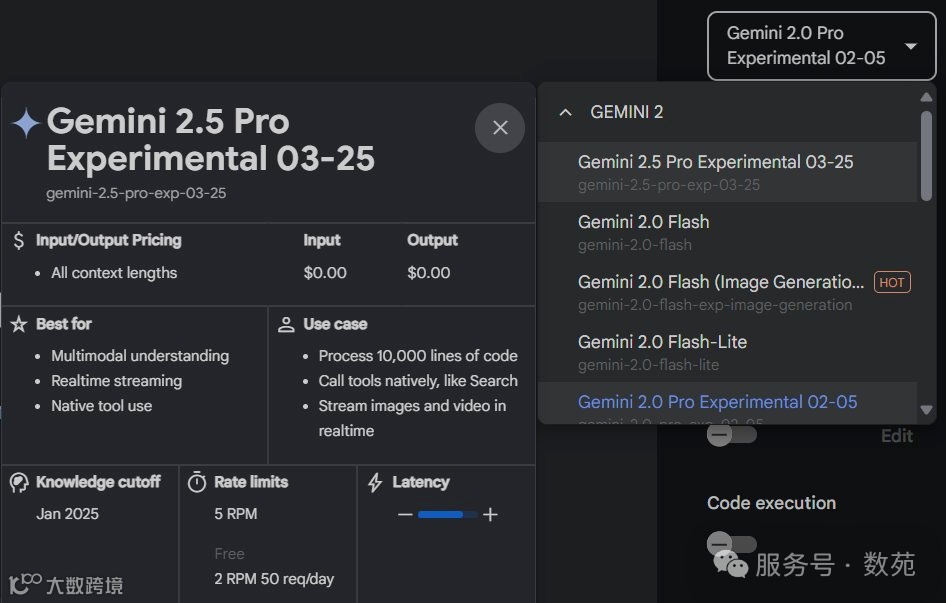Click the 'Call tools natively, like Search' bullet
Screen dimensions: 946x603
click(418, 381)
